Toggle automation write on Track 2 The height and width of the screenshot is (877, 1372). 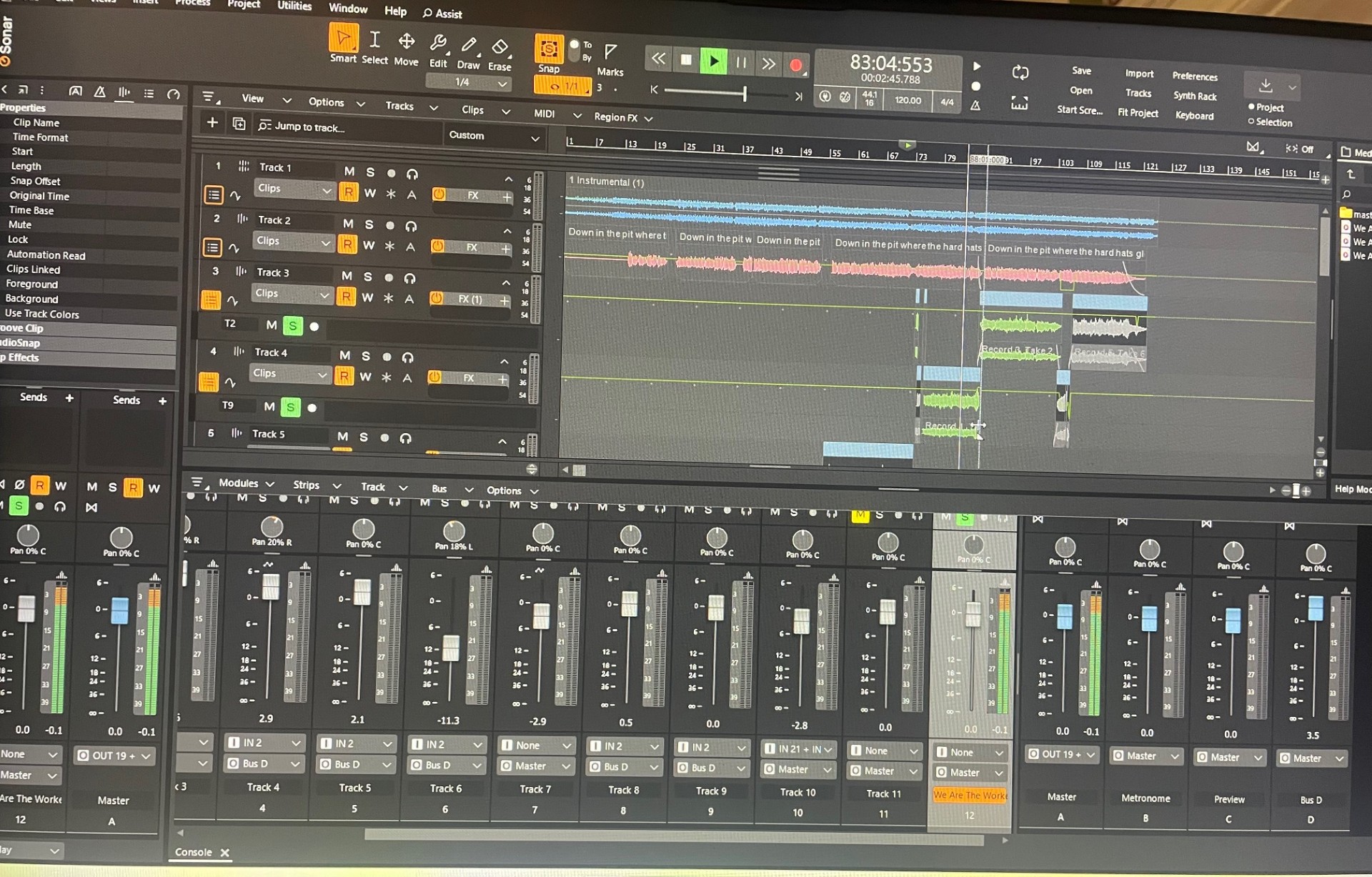pos(369,245)
